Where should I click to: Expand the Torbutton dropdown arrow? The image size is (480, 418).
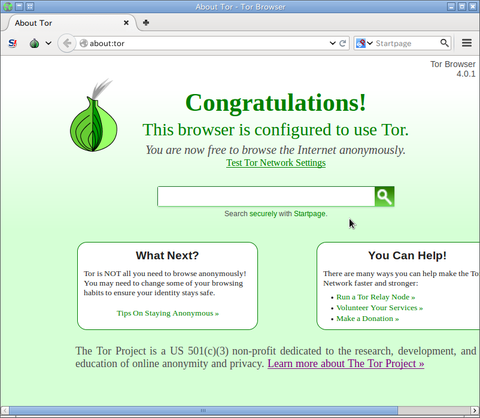point(49,43)
